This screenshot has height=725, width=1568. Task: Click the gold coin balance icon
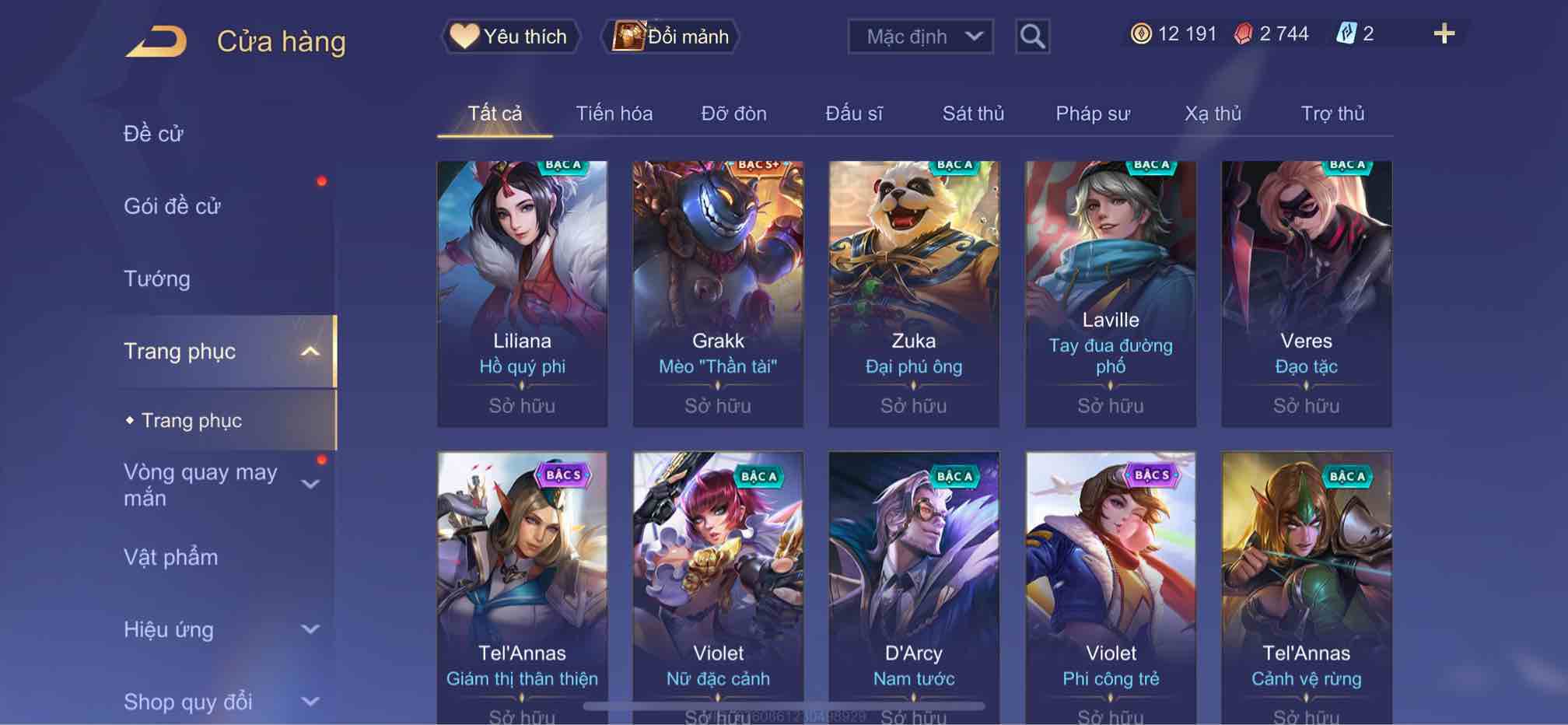click(x=1141, y=33)
